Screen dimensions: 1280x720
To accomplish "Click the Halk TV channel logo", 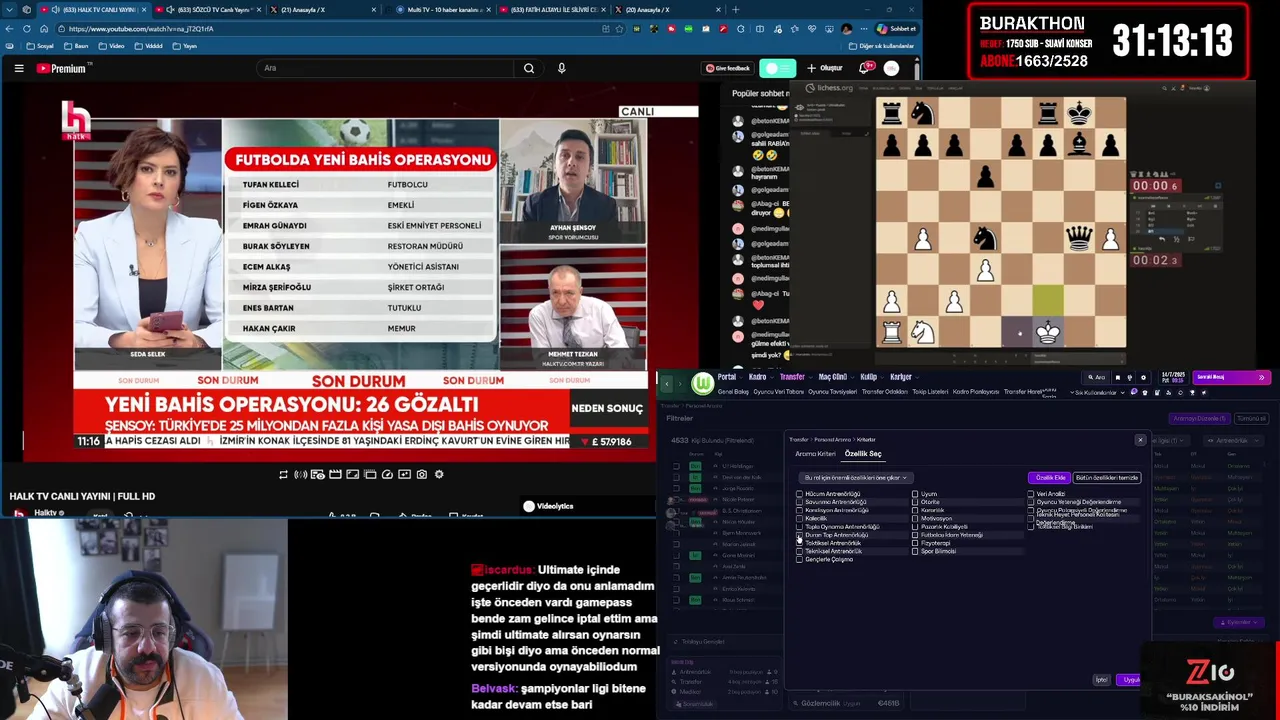I will click(76, 120).
